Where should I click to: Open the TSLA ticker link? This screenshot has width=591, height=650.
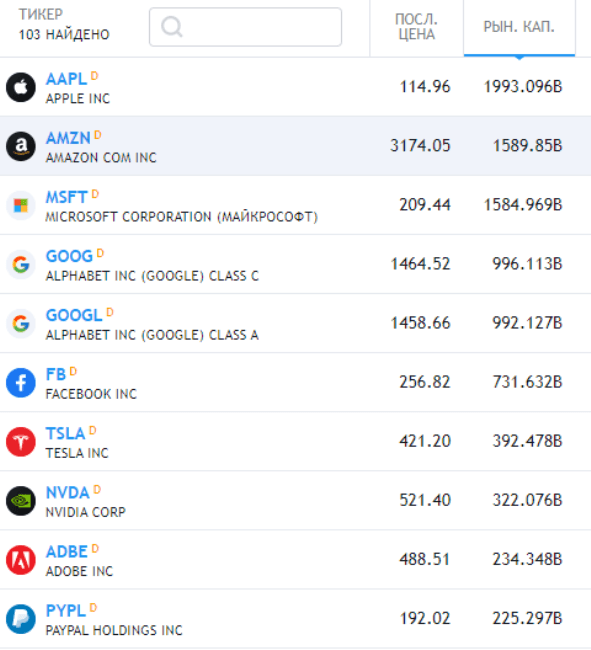(x=65, y=434)
